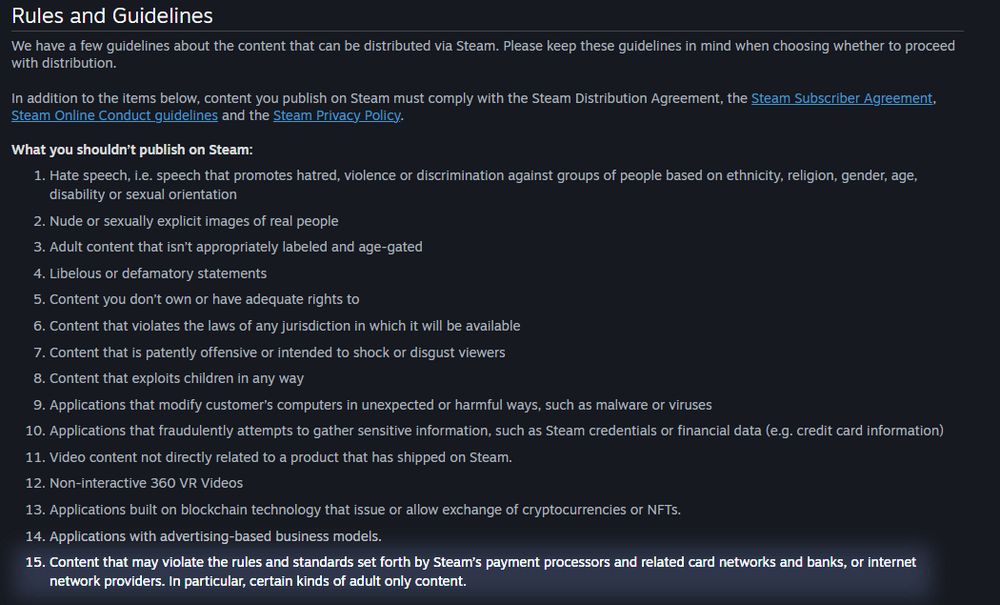Image resolution: width=1000 pixels, height=605 pixels.
Task: Open the Steam Privacy Policy link
Action: tap(337, 115)
